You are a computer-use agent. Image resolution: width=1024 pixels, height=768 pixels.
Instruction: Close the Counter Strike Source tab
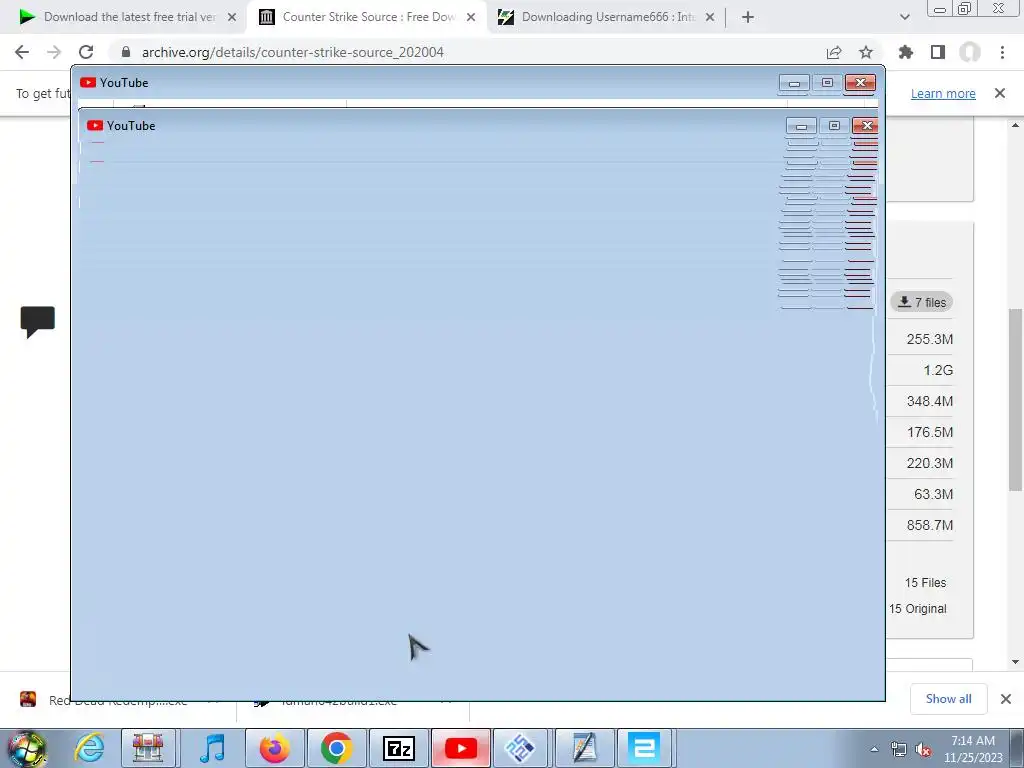coord(471,17)
